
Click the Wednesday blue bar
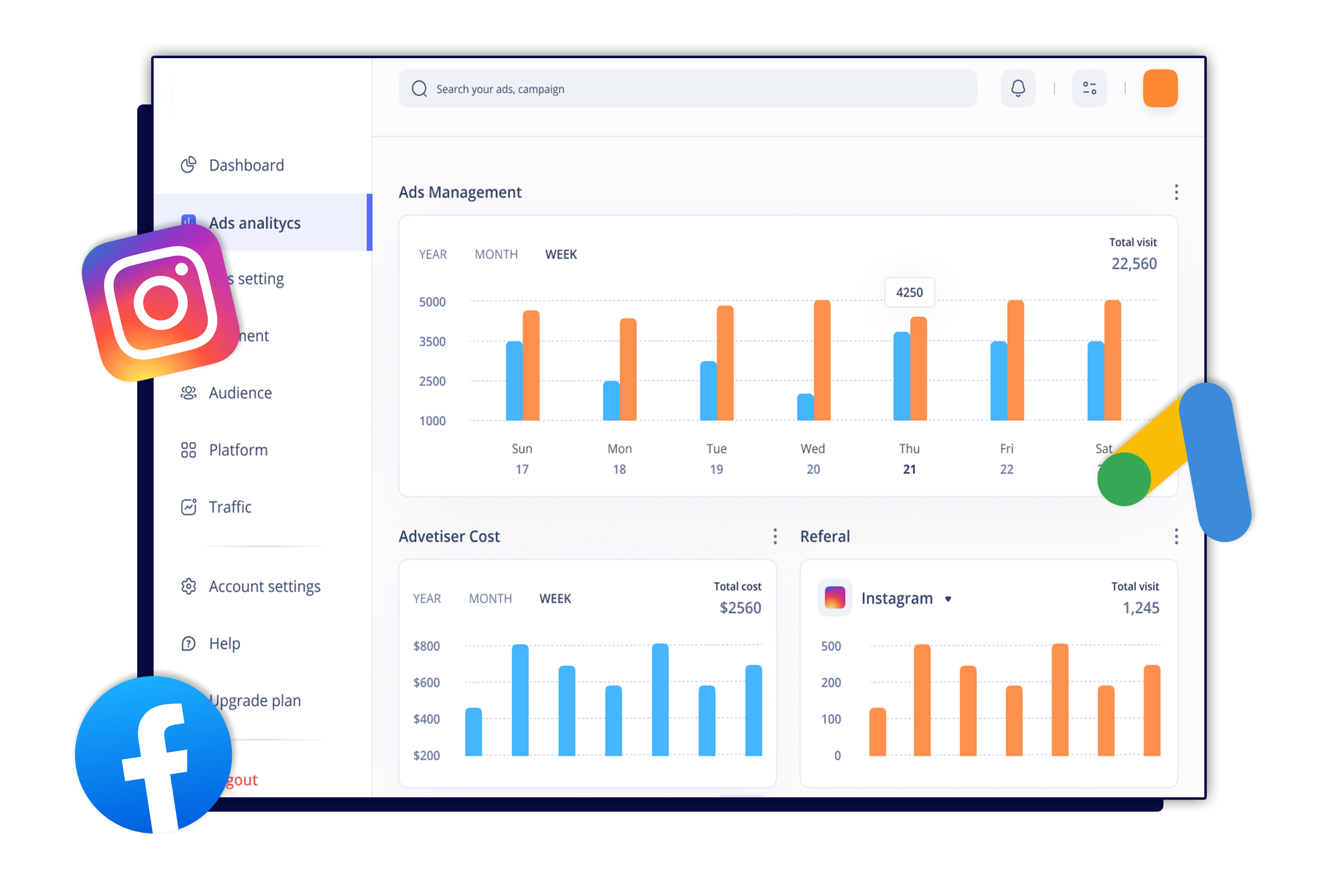point(805,407)
